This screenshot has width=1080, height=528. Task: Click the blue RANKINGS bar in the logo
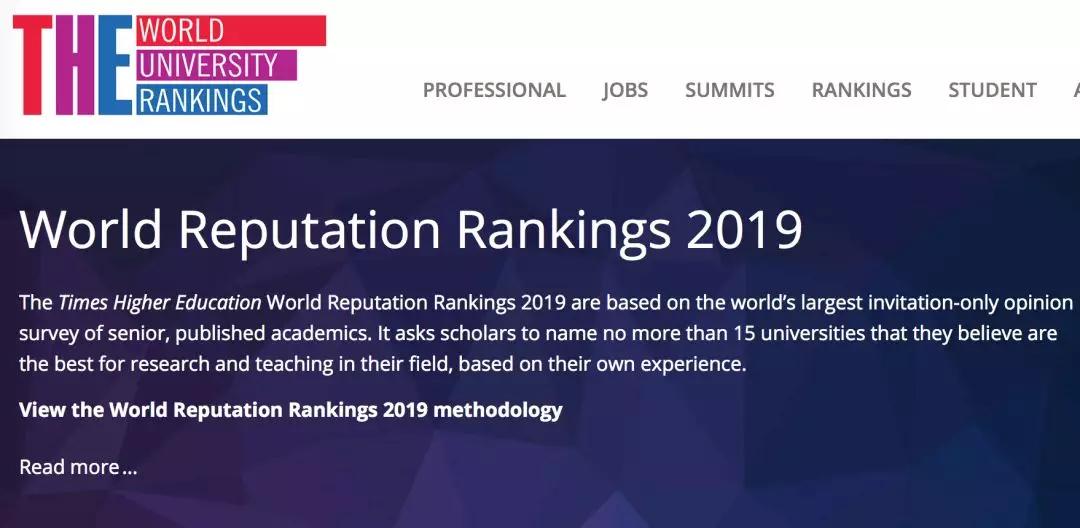(202, 100)
